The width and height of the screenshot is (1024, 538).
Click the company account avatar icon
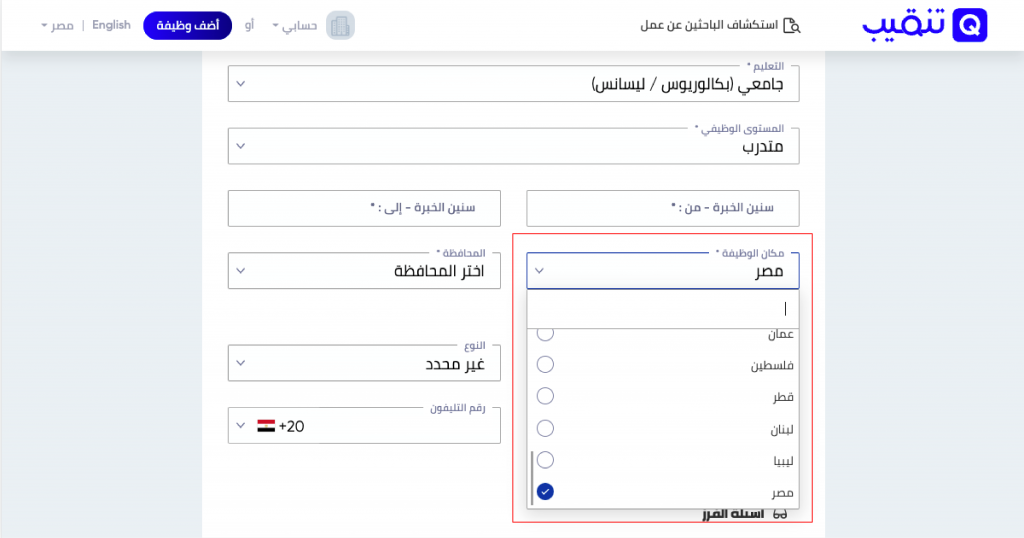(341, 25)
